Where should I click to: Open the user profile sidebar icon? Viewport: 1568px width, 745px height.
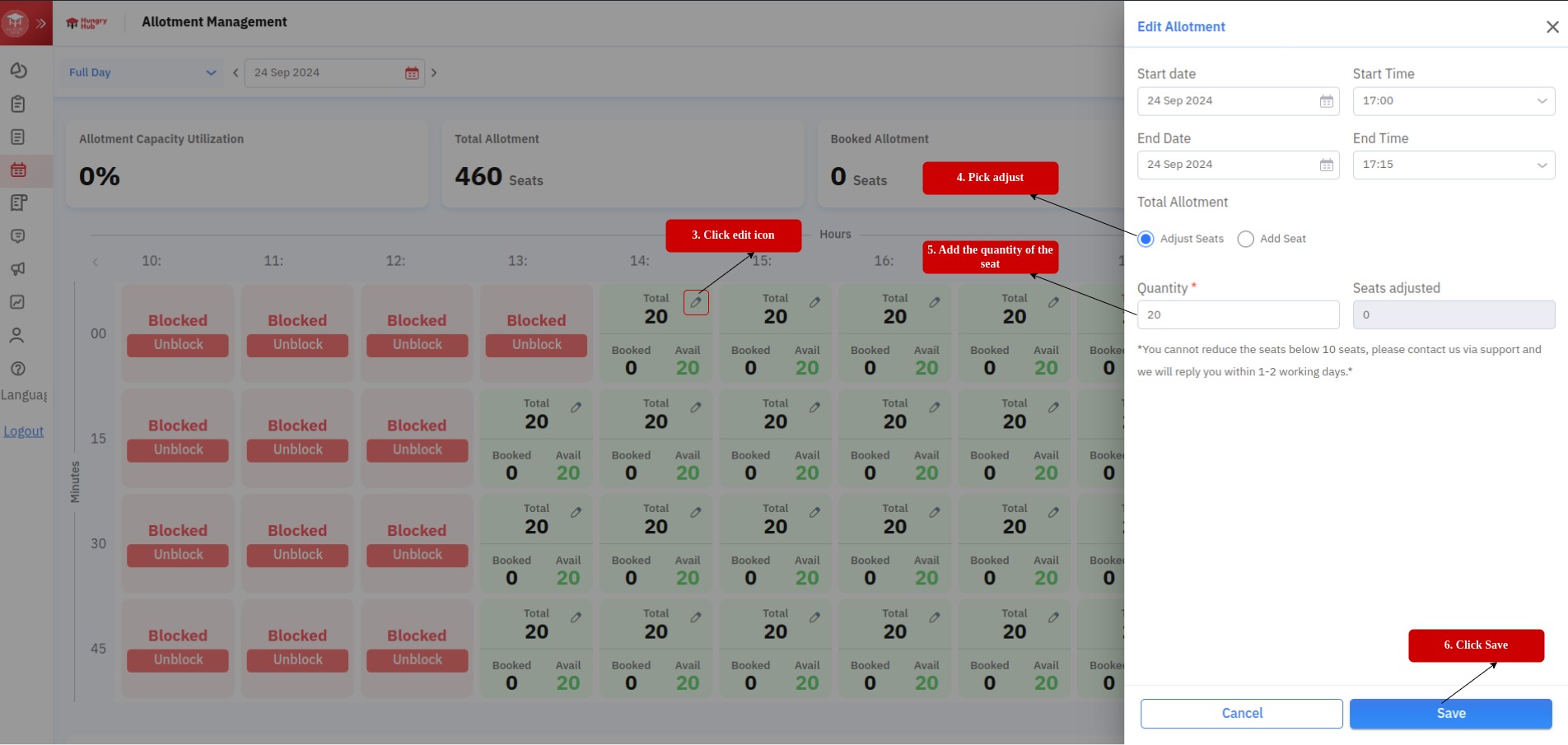[x=17, y=335]
